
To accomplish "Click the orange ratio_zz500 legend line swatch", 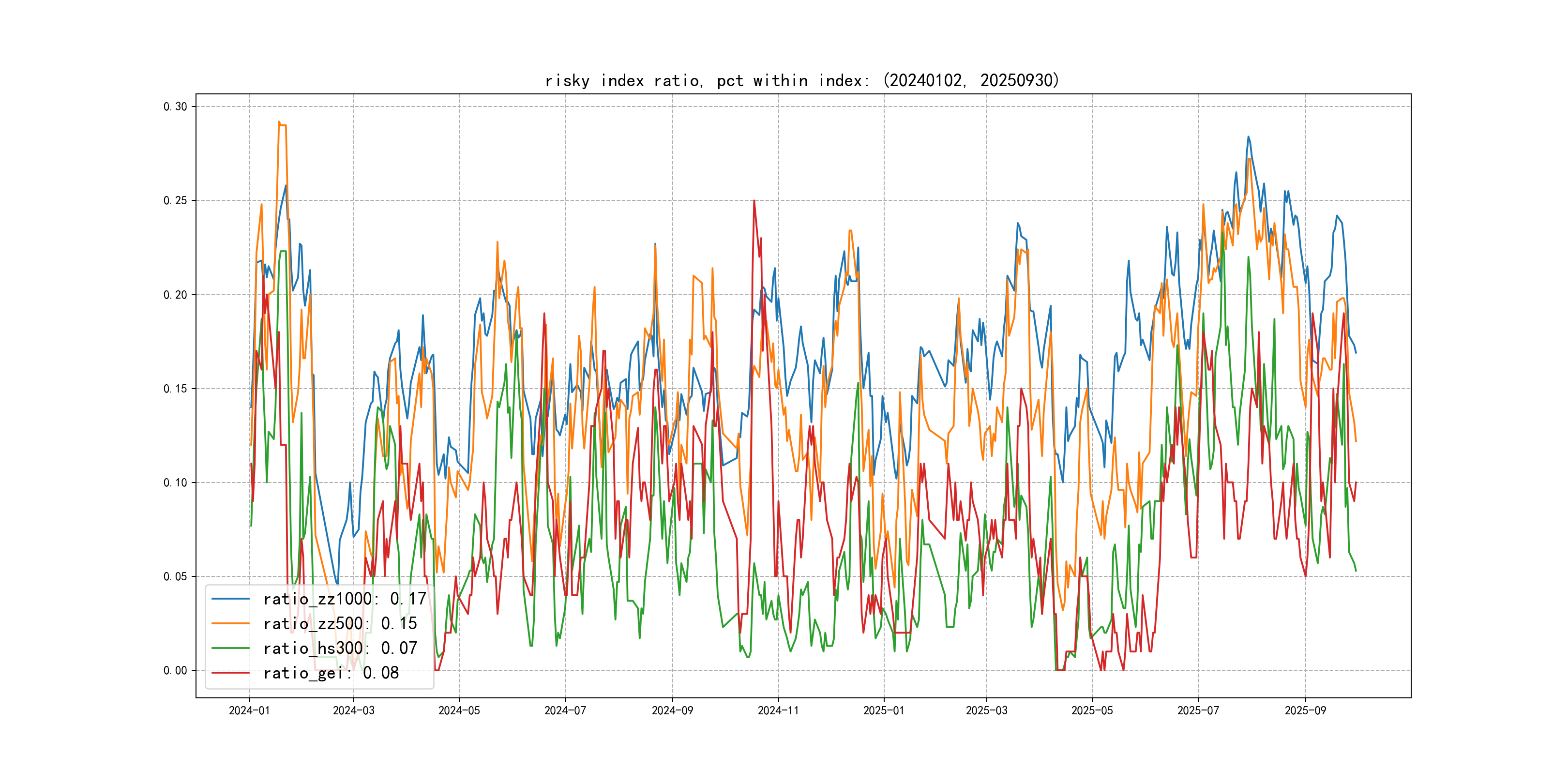I will [230, 623].
